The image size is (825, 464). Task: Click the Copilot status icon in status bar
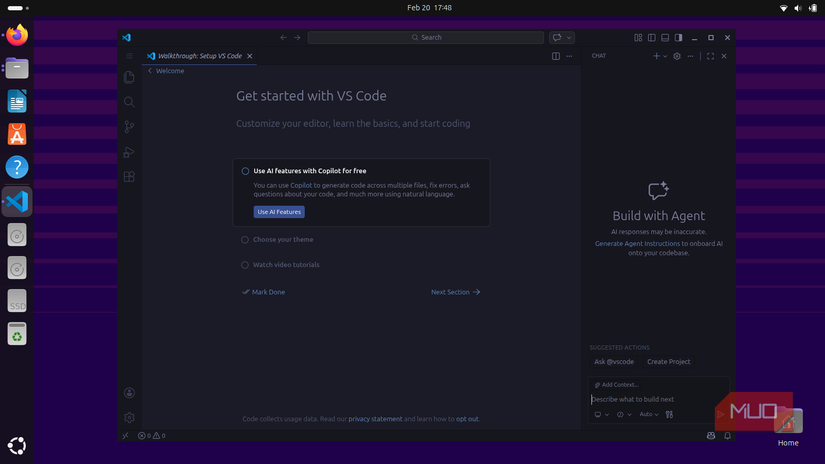pyautogui.click(x=711, y=436)
